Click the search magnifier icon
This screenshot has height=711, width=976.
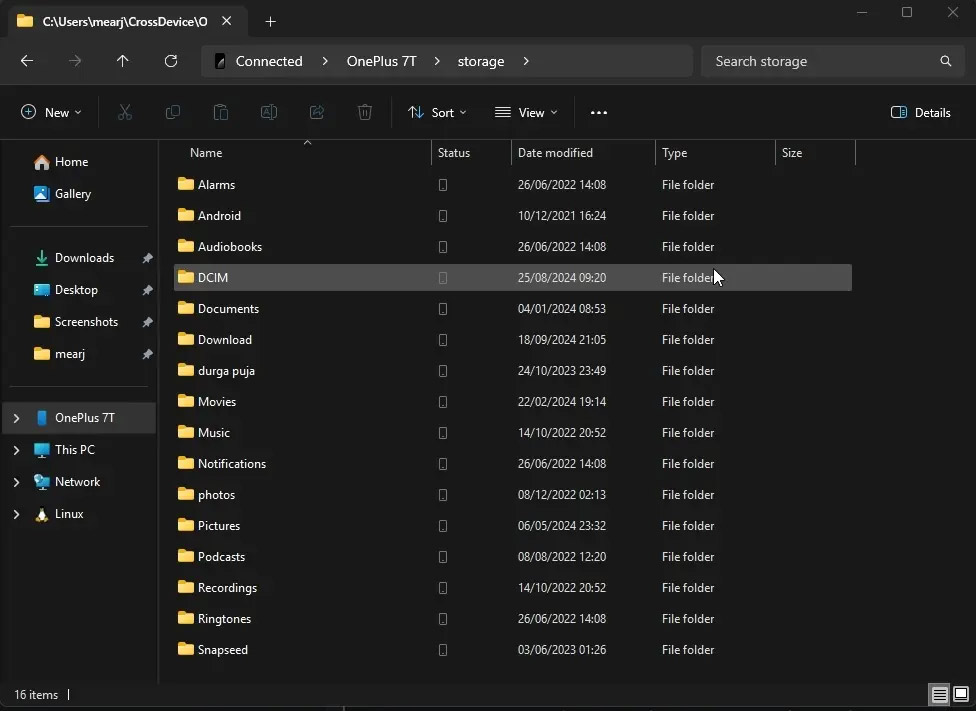coord(945,61)
